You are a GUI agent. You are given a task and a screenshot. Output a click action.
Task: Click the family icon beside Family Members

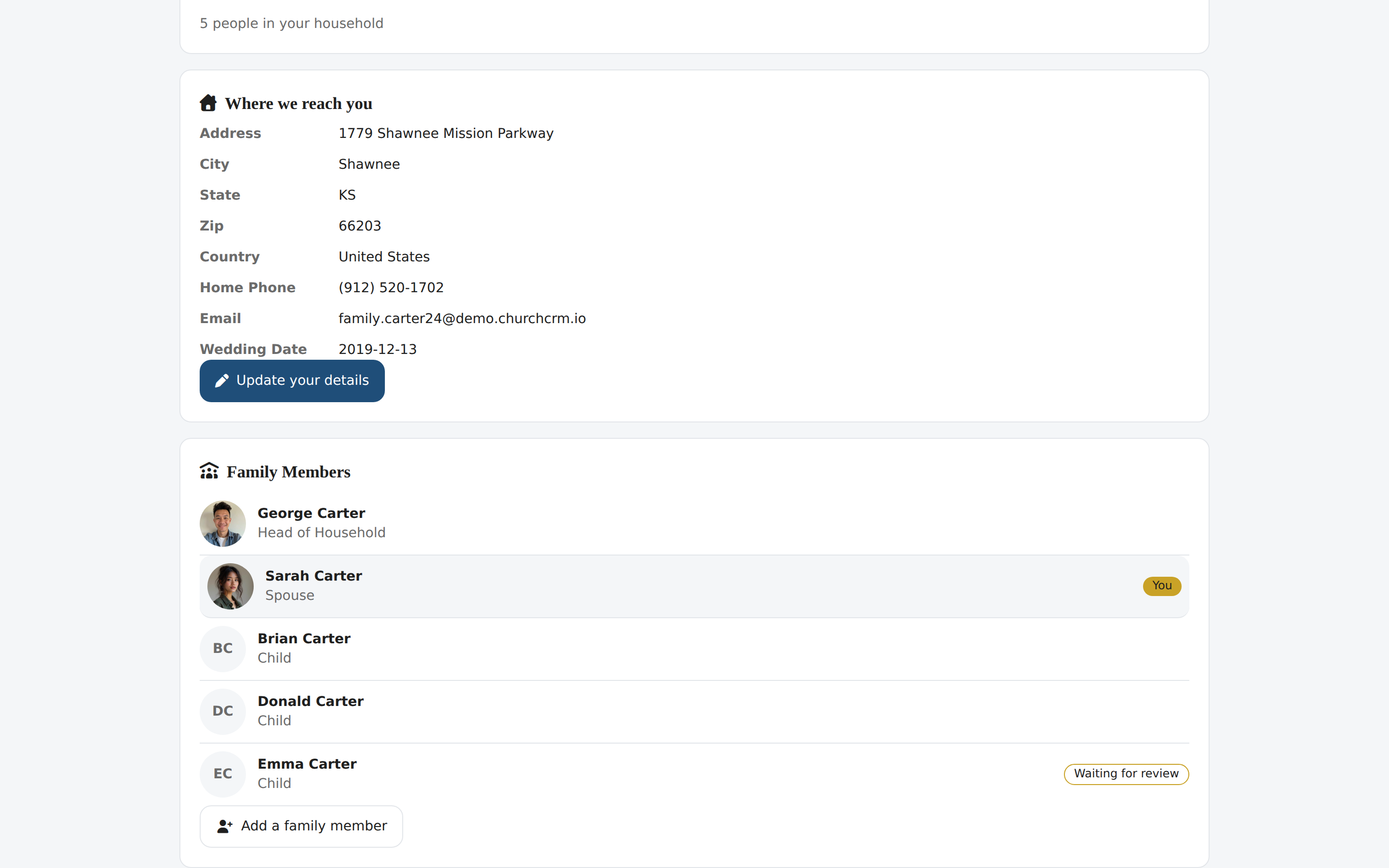pyautogui.click(x=209, y=471)
